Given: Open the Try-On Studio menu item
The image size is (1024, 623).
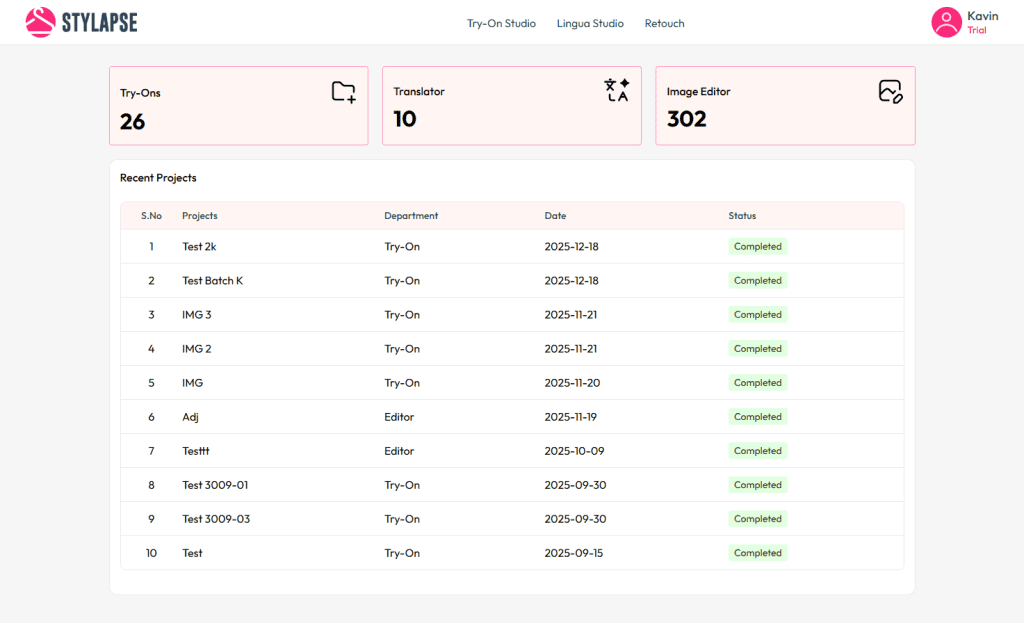Looking at the screenshot, I should [501, 23].
